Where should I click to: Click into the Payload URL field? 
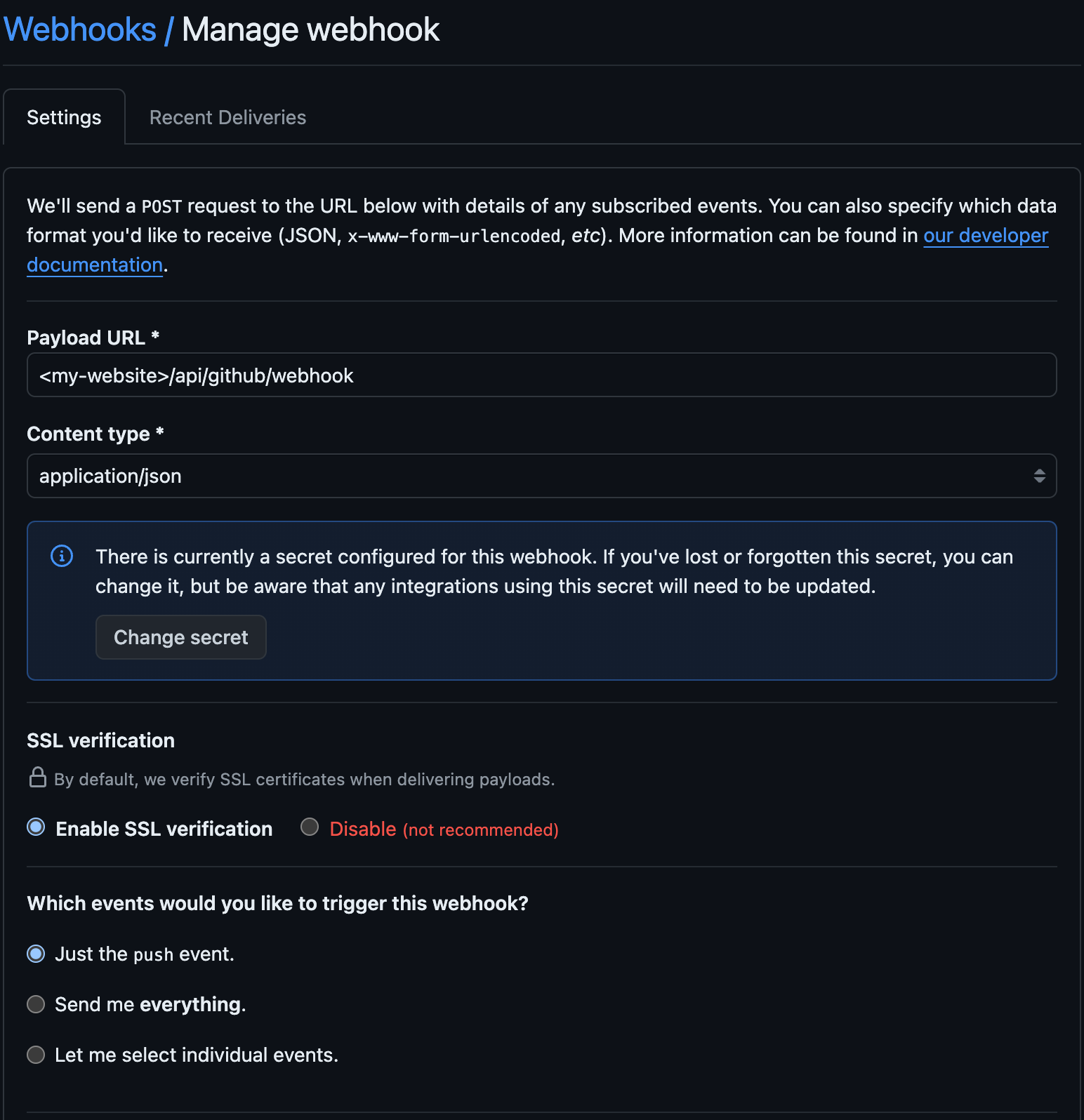(541, 375)
